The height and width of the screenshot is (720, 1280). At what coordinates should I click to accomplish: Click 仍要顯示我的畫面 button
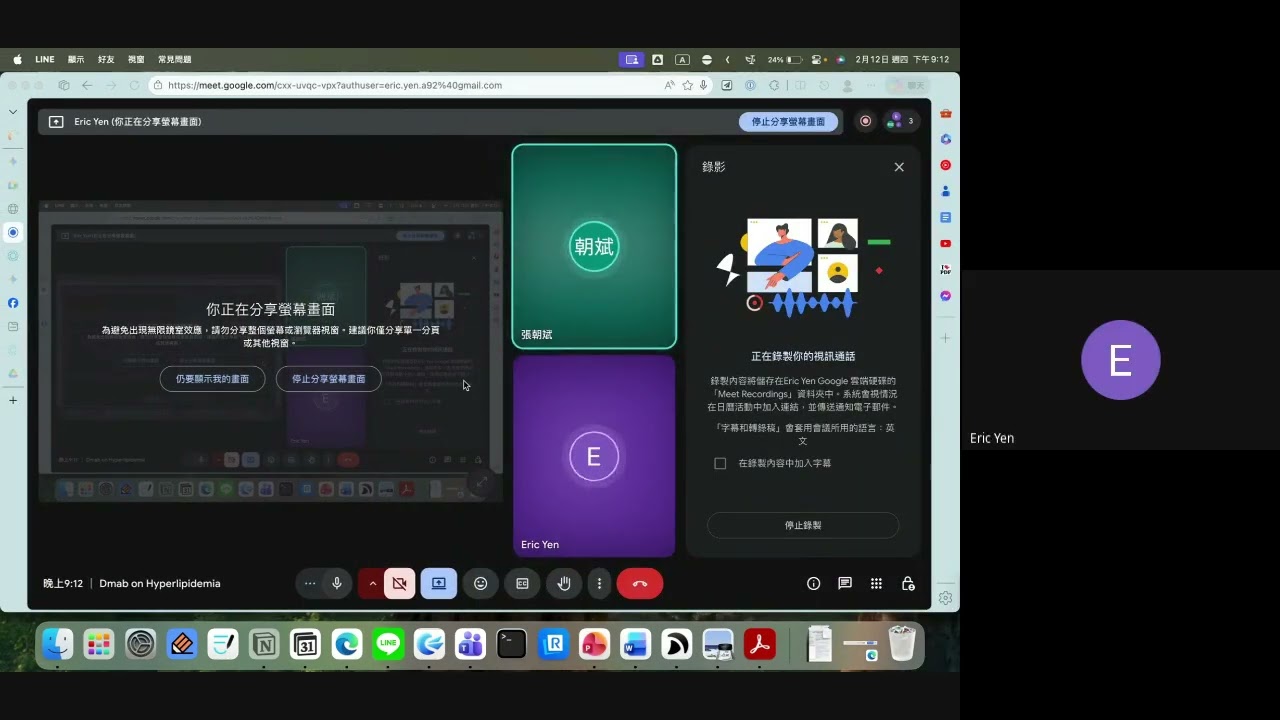(x=212, y=379)
